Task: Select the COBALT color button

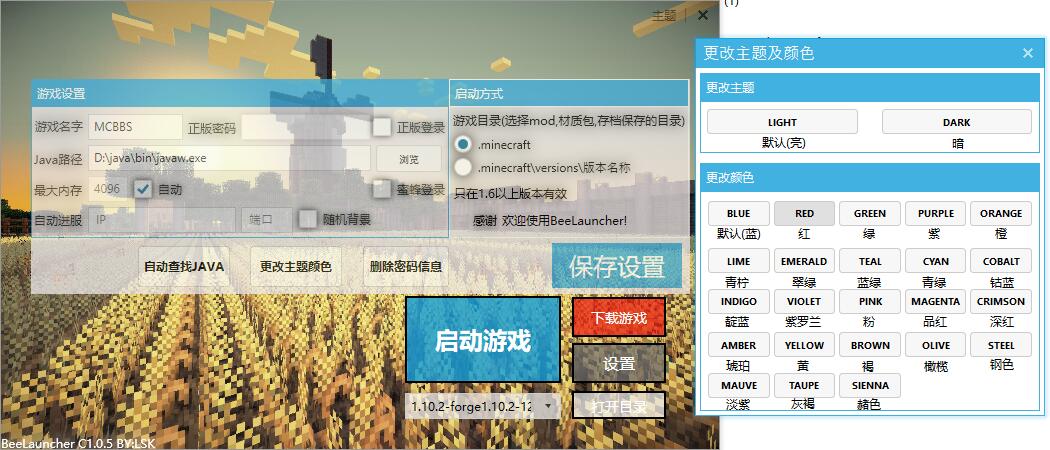Action: click(x=1001, y=261)
